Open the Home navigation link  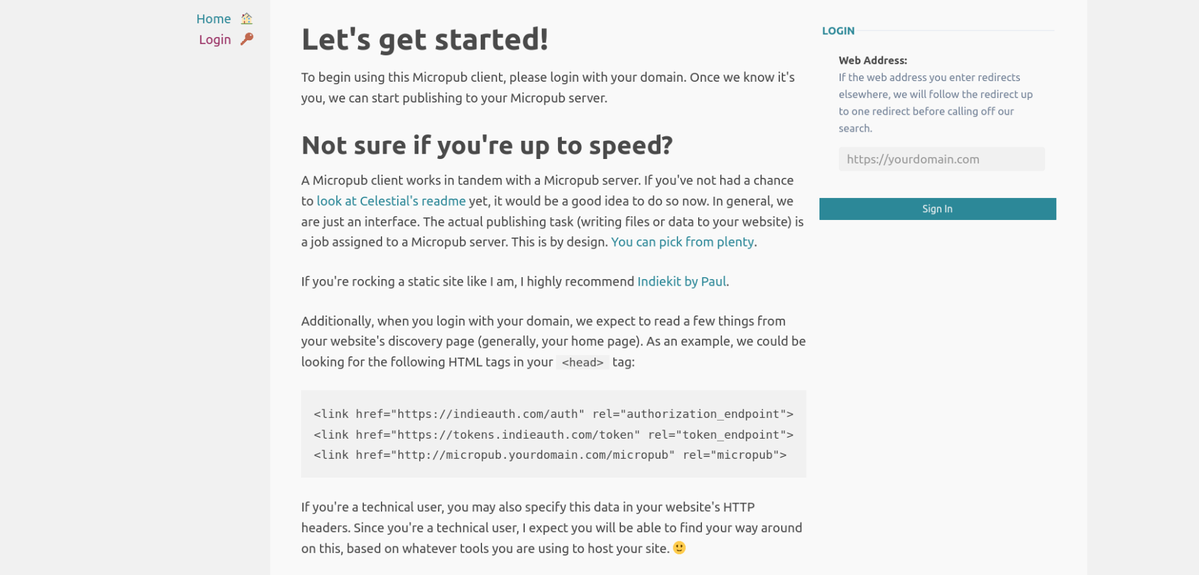tap(213, 19)
